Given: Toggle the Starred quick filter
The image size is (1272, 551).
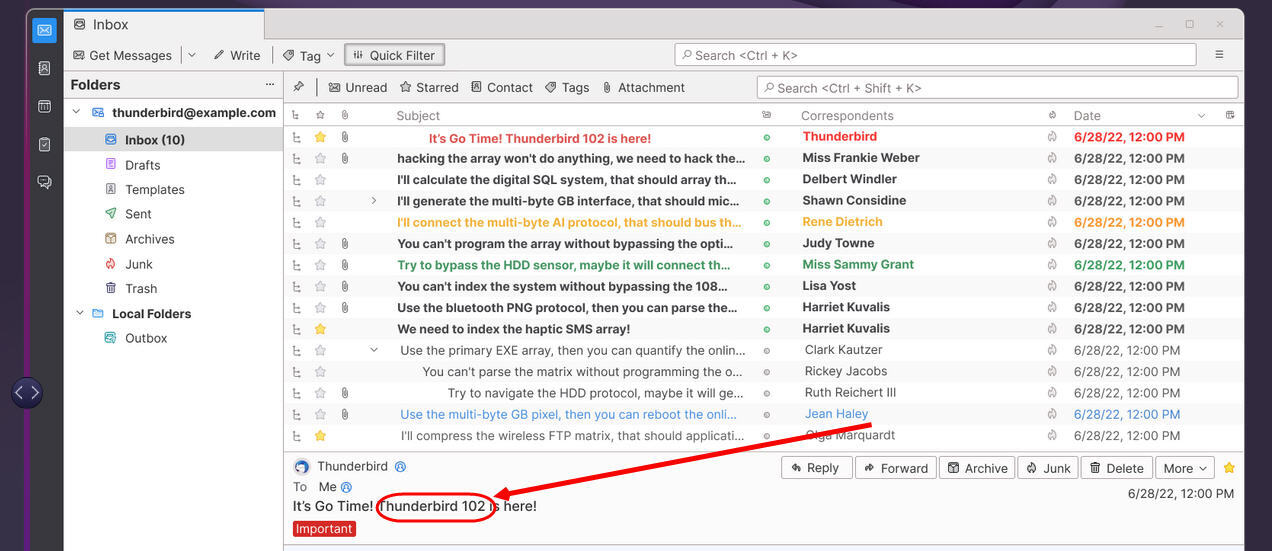Looking at the screenshot, I should 429,87.
